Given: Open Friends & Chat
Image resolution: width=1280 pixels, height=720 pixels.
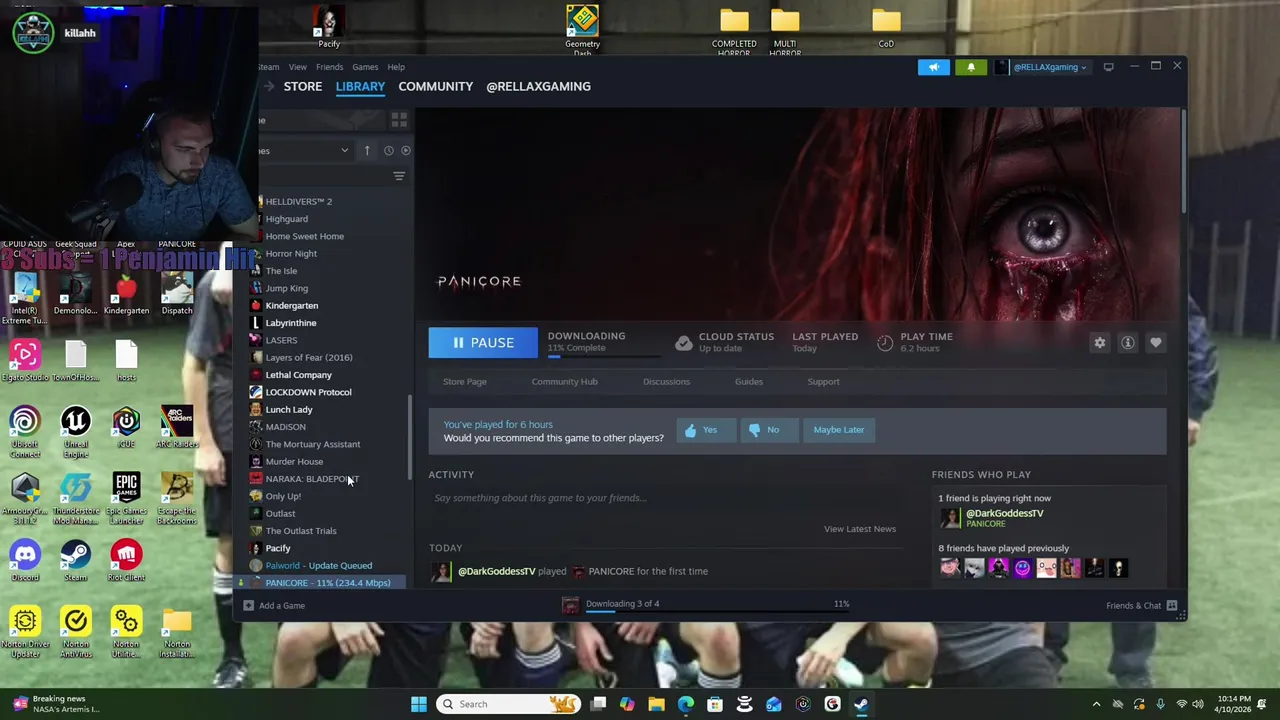Looking at the screenshot, I should pyautogui.click(x=1141, y=606).
